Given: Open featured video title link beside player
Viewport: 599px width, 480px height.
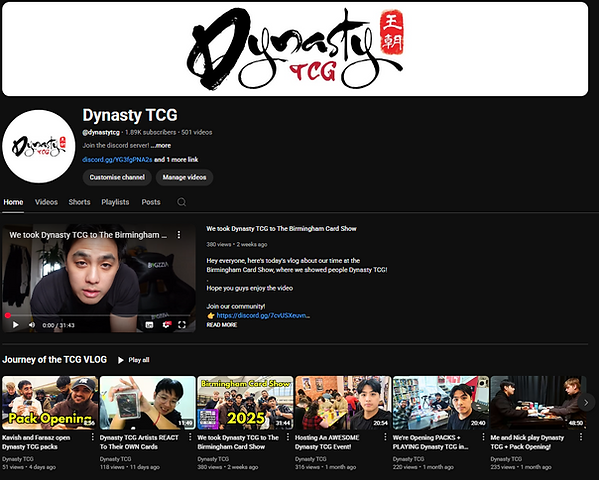Looking at the screenshot, I should [281, 229].
